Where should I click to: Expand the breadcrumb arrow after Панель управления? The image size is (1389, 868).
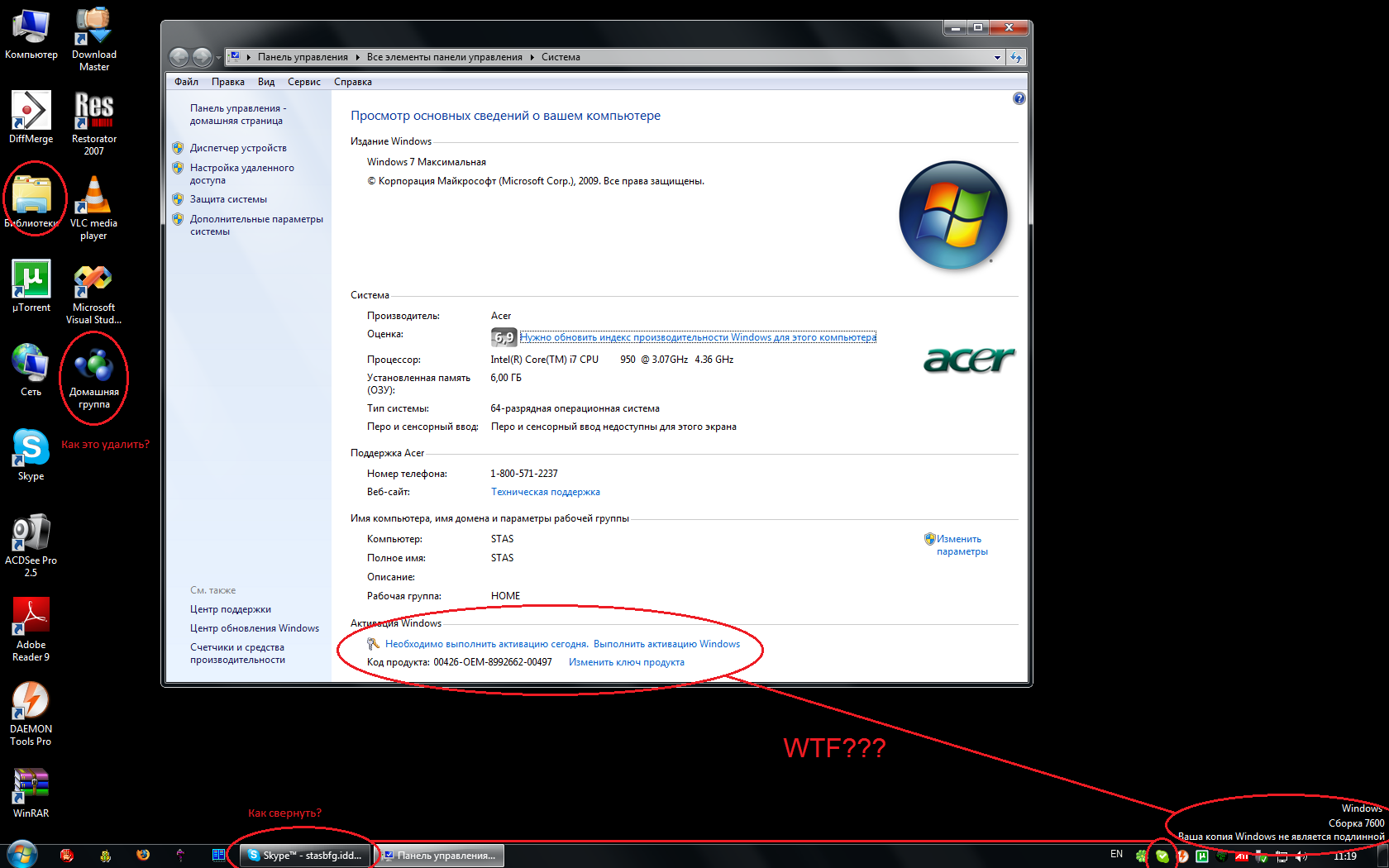coord(357,57)
